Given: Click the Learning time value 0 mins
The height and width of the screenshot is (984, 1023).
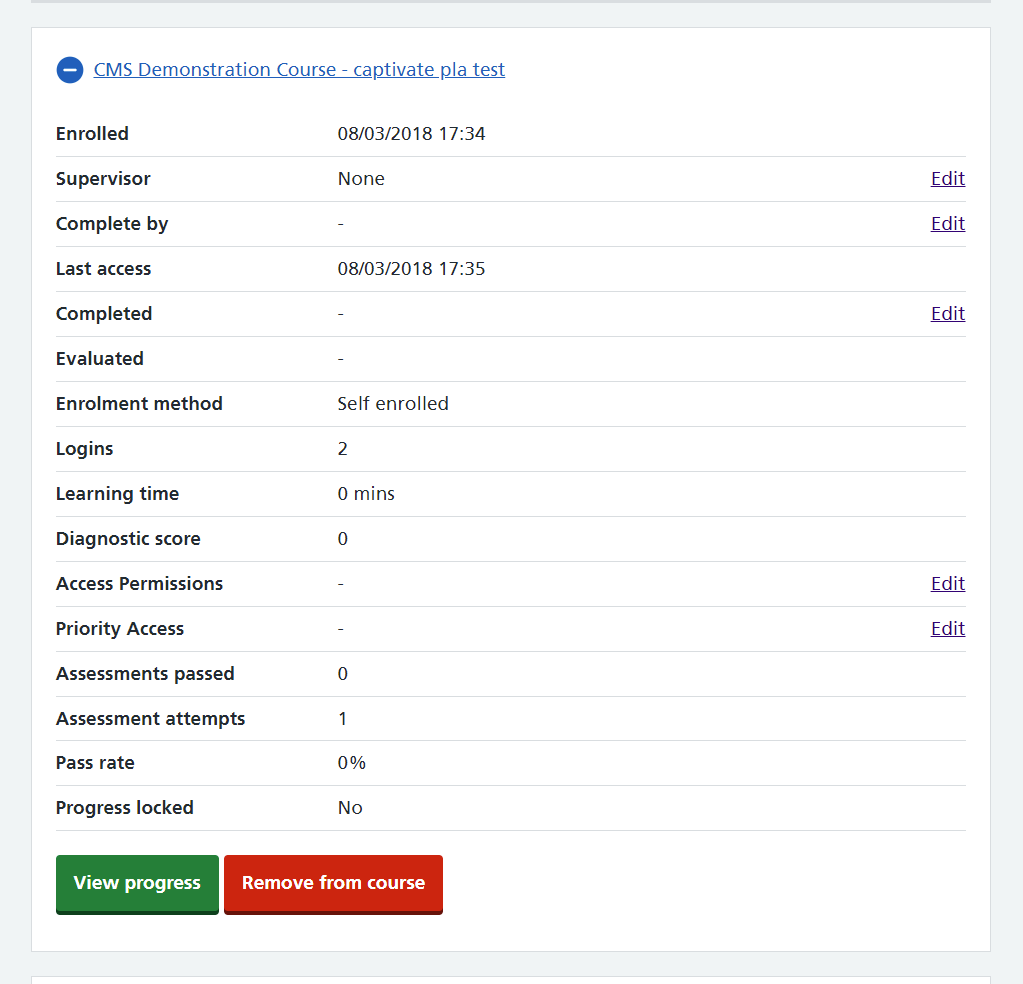Looking at the screenshot, I should point(366,494).
